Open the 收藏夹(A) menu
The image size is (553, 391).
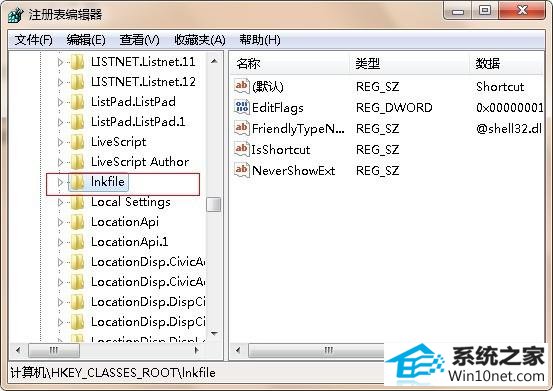coord(200,40)
